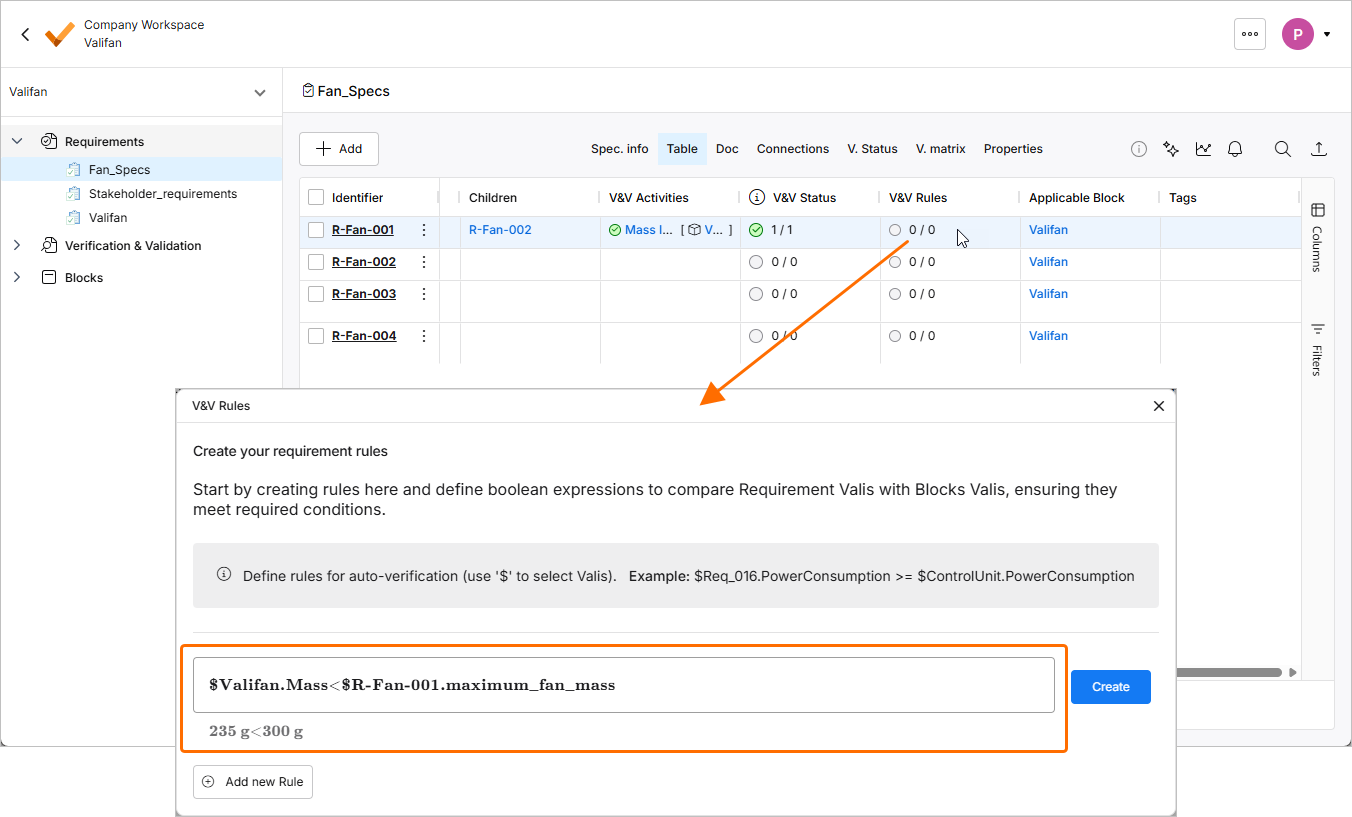Toggle the select-all checkbox in header

pos(316,198)
